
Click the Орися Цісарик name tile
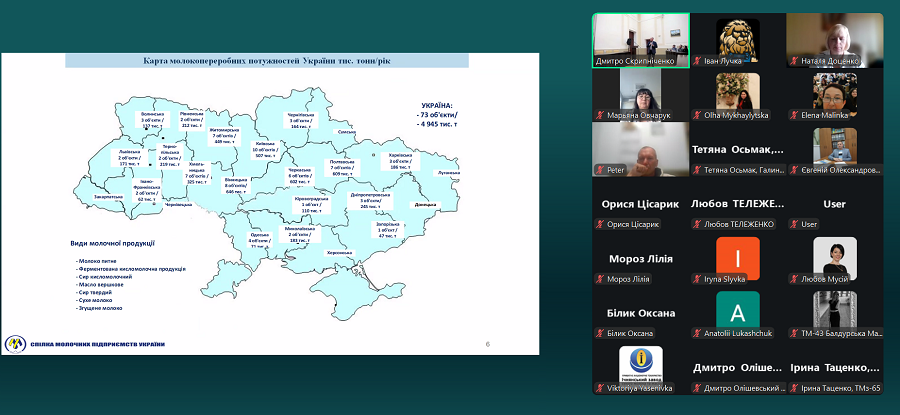(x=640, y=204)
